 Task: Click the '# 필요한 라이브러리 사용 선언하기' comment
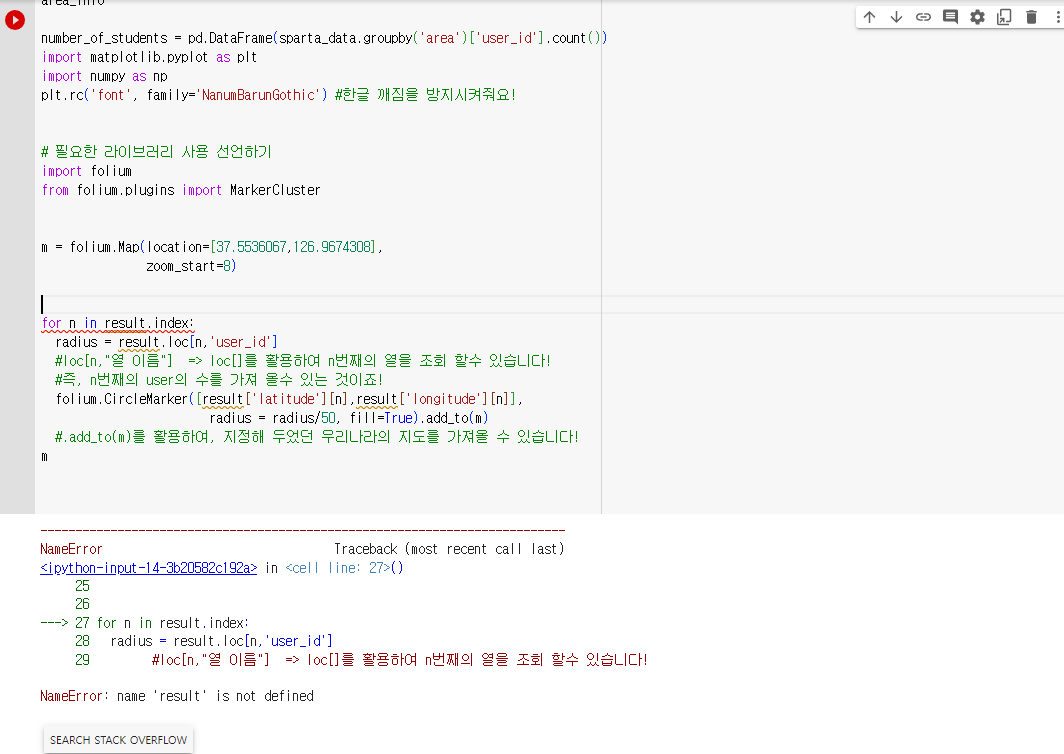[x=157, y=151]
